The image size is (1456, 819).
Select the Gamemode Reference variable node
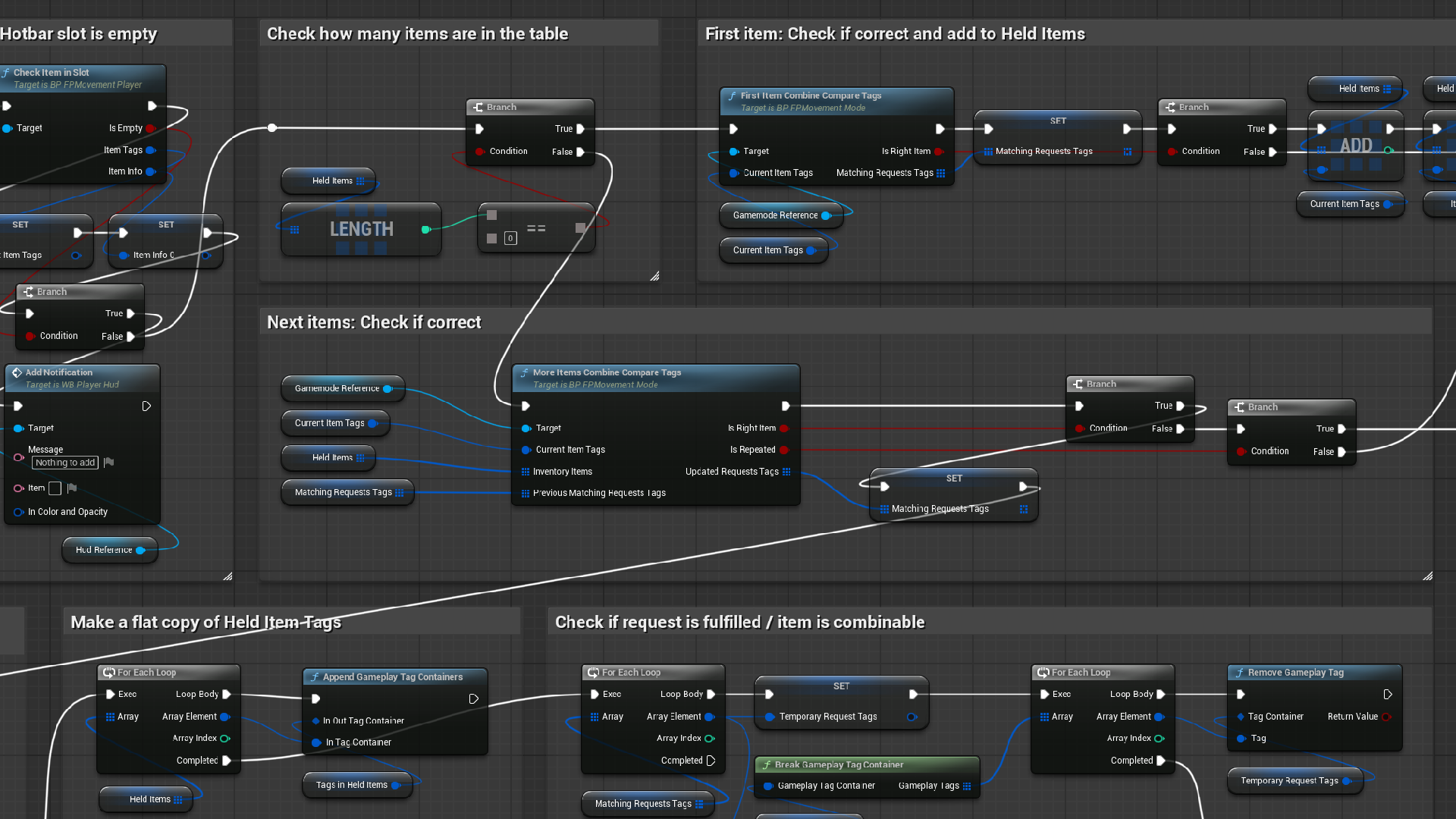343,388
